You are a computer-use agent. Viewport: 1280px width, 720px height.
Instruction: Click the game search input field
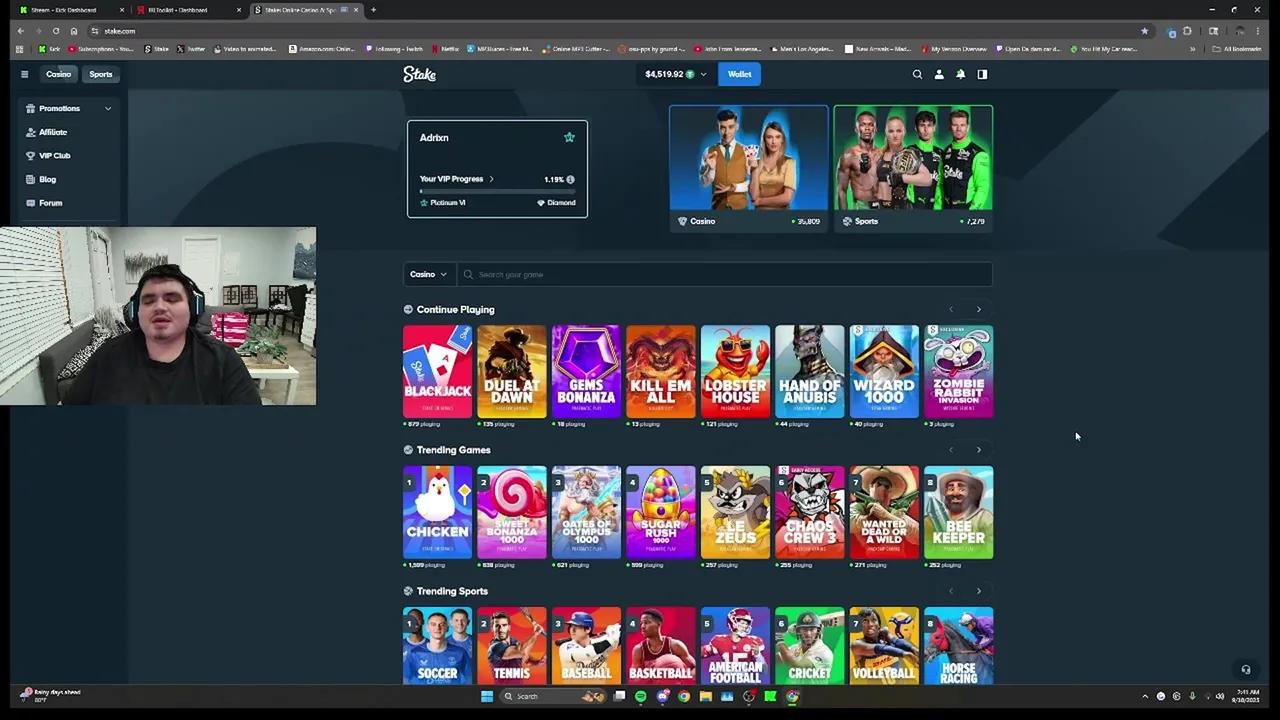725,274
